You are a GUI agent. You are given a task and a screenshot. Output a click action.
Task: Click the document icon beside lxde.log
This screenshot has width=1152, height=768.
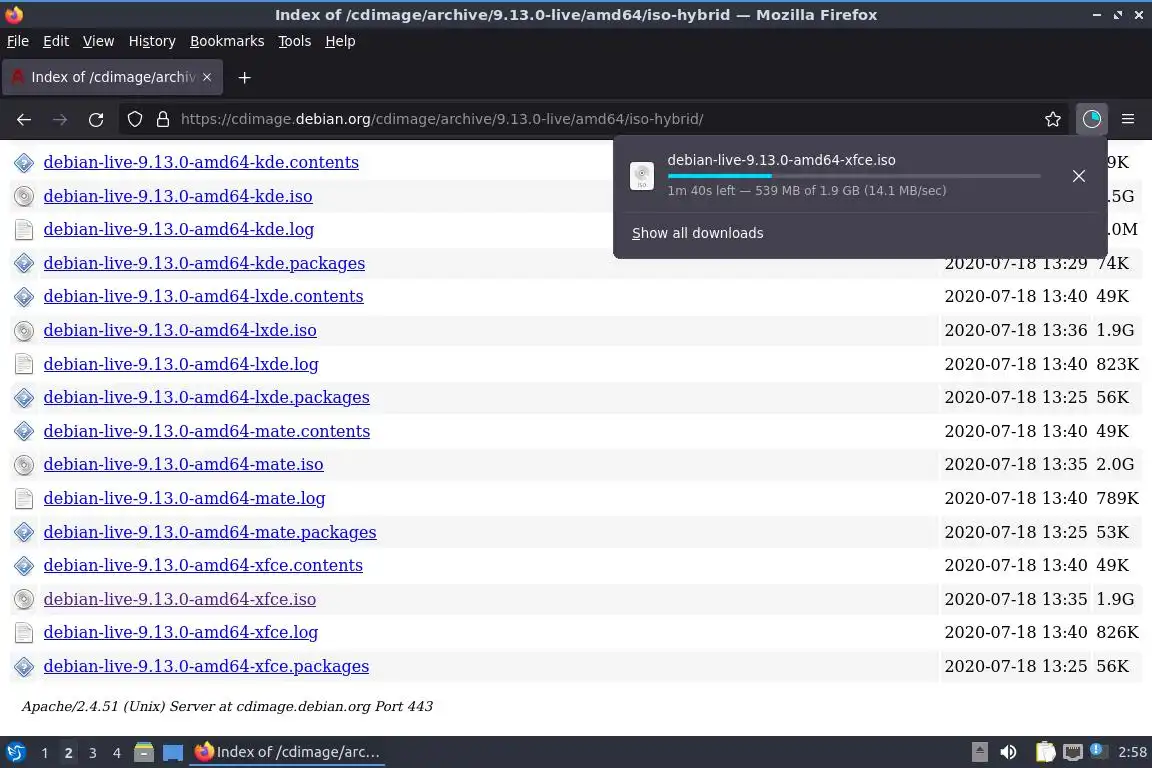click(24, 365)
